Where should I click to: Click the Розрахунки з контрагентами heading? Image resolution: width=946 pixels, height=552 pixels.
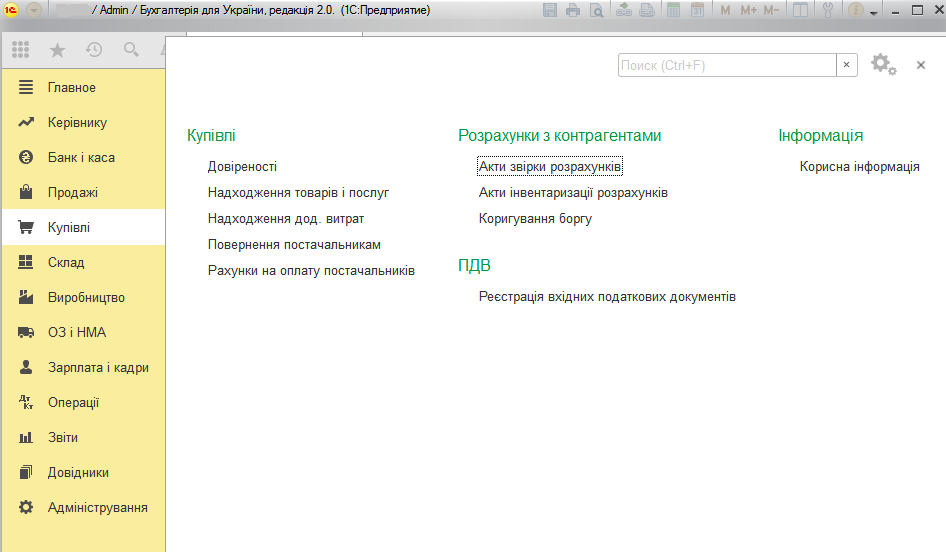(x=560, y=136)
